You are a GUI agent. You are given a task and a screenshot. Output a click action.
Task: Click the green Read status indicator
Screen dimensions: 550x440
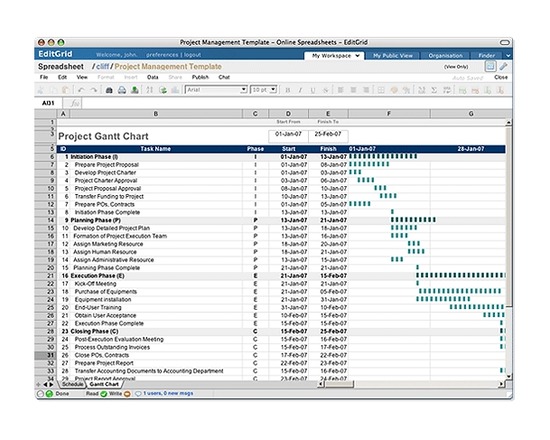tap(103, 394)
